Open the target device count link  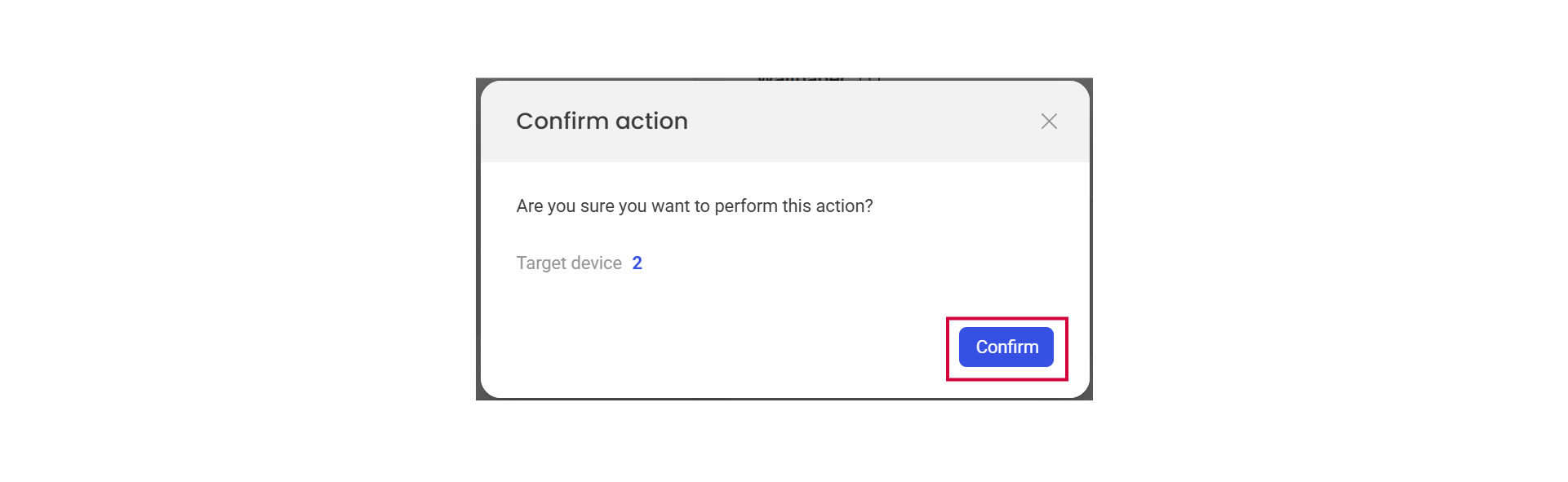point(637,263)
